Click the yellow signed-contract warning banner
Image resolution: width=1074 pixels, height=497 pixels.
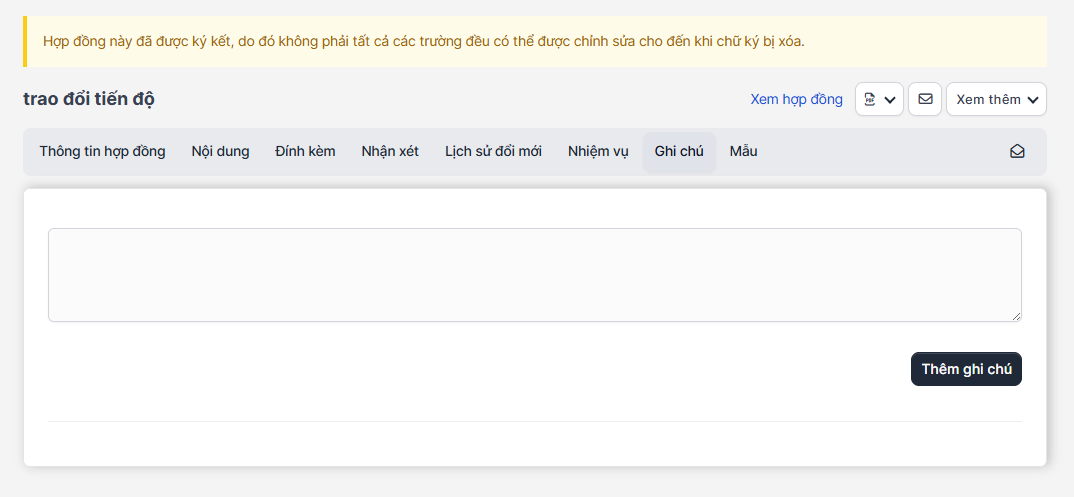[534, 41]
